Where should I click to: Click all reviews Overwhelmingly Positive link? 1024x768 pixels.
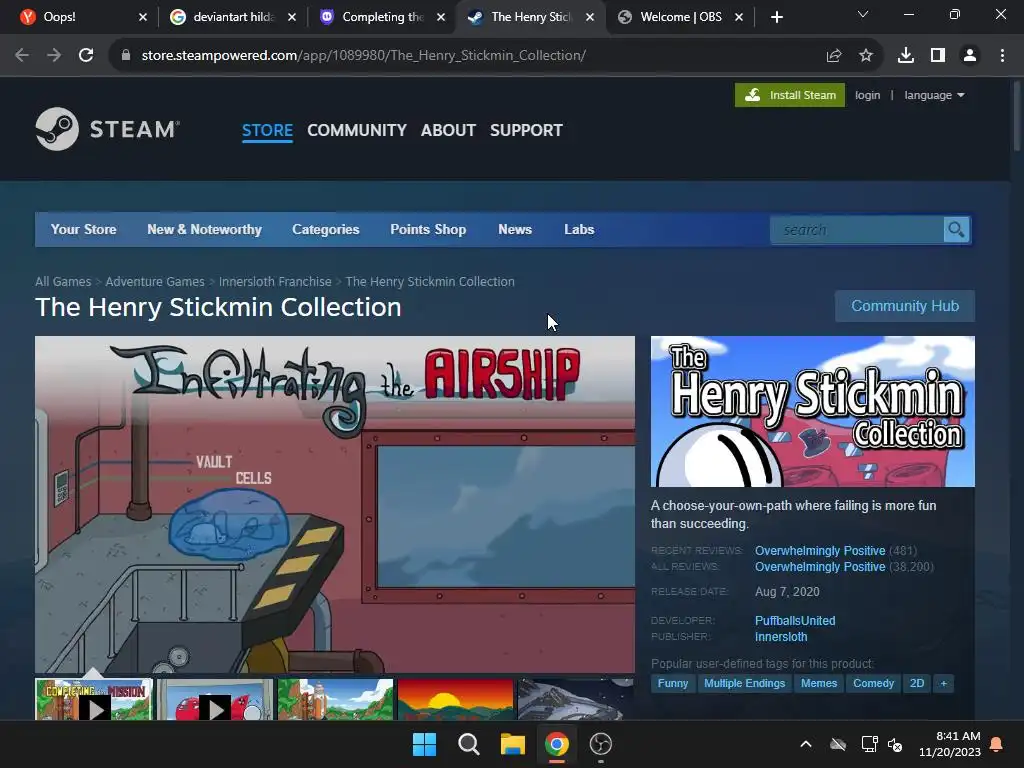point(820,567)
